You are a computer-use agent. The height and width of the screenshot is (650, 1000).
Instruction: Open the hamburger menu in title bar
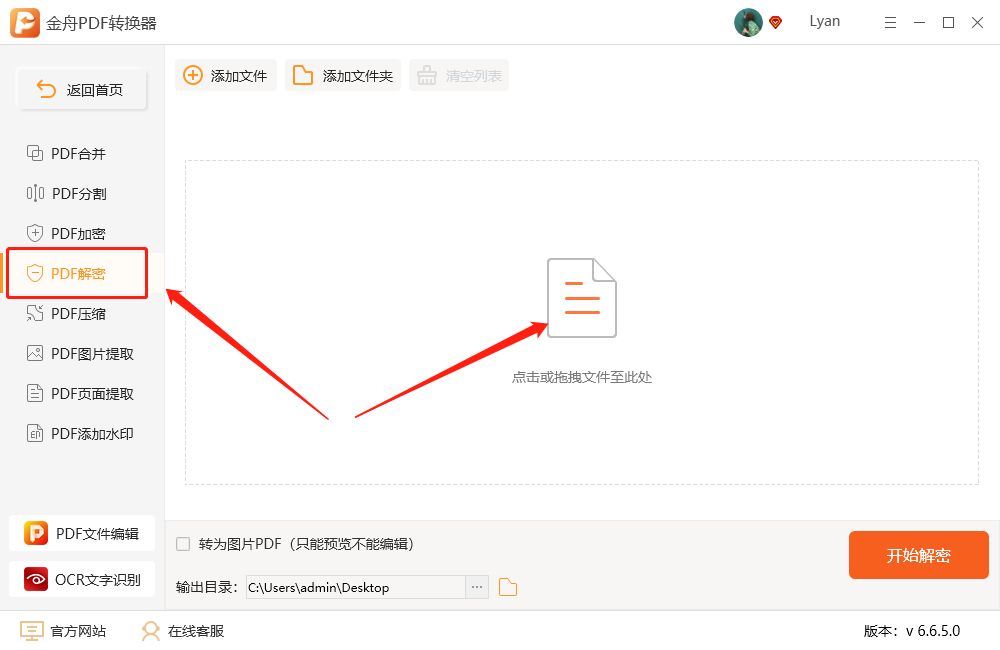point(890,23)
